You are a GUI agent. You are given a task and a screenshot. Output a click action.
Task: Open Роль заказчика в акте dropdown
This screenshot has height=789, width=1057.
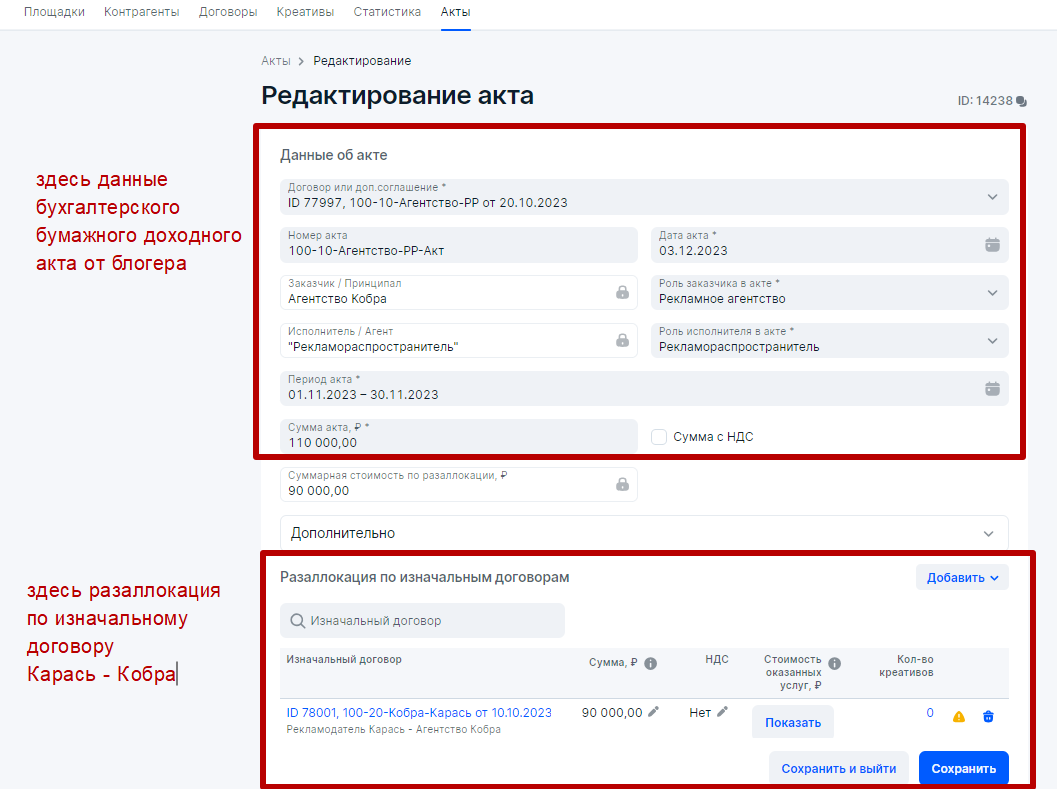click(992, 293)
